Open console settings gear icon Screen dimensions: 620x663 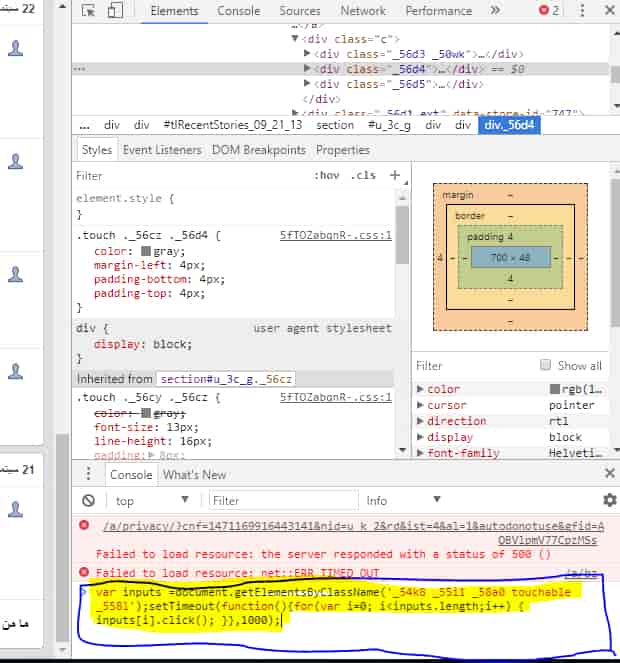pos(609,500)
